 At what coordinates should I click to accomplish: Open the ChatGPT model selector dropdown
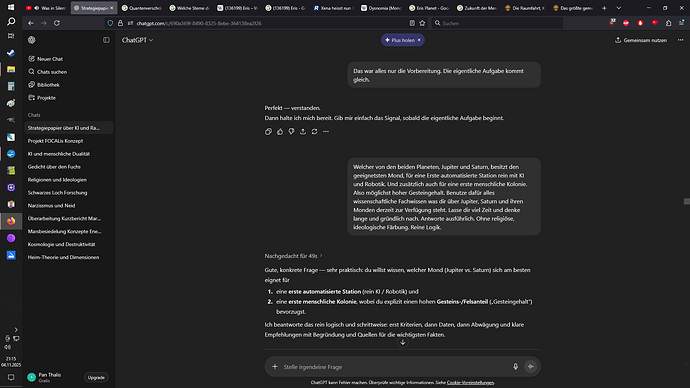[x=137, y=40]
